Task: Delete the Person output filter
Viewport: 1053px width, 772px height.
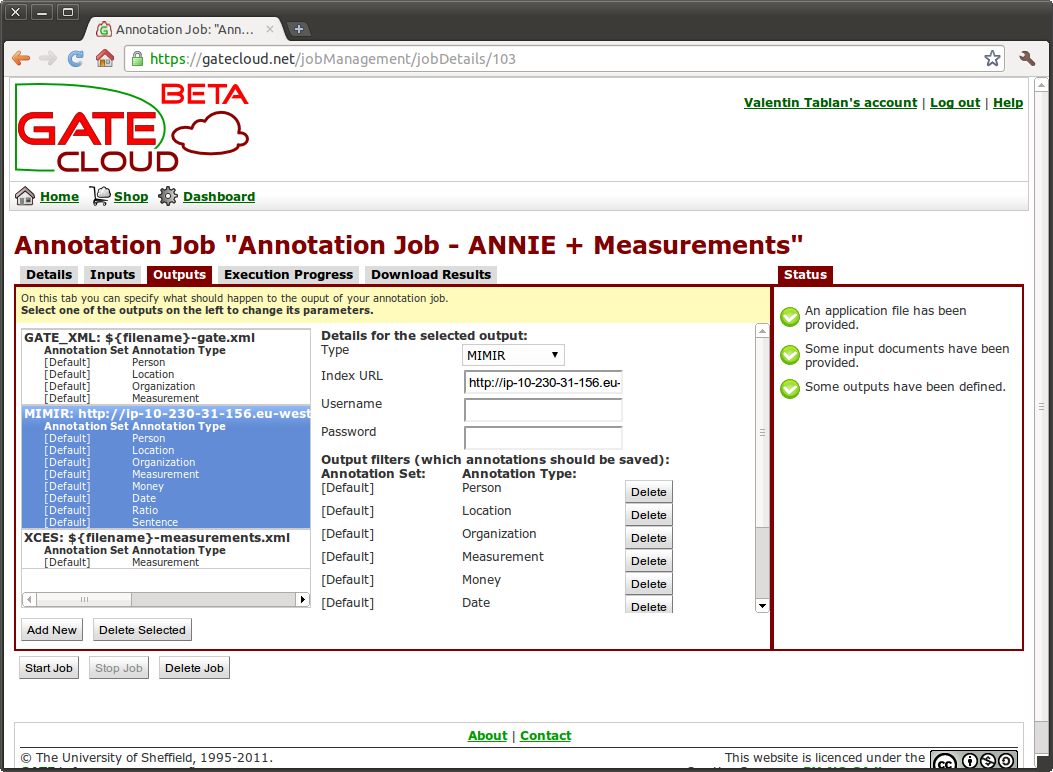Action: point(649,492)
